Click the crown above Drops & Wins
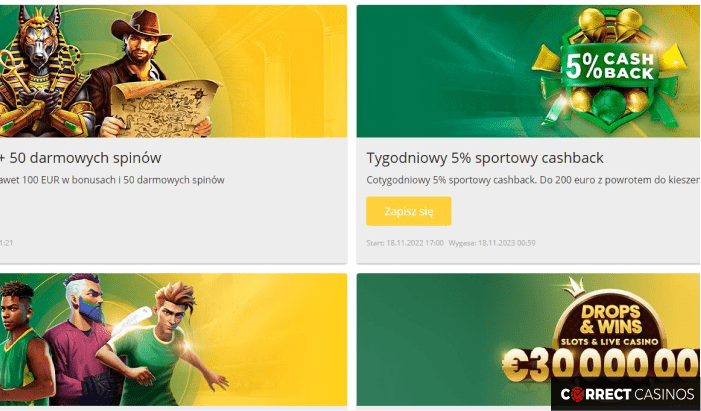This screenshot has height=411, width=701. [574, 287]
